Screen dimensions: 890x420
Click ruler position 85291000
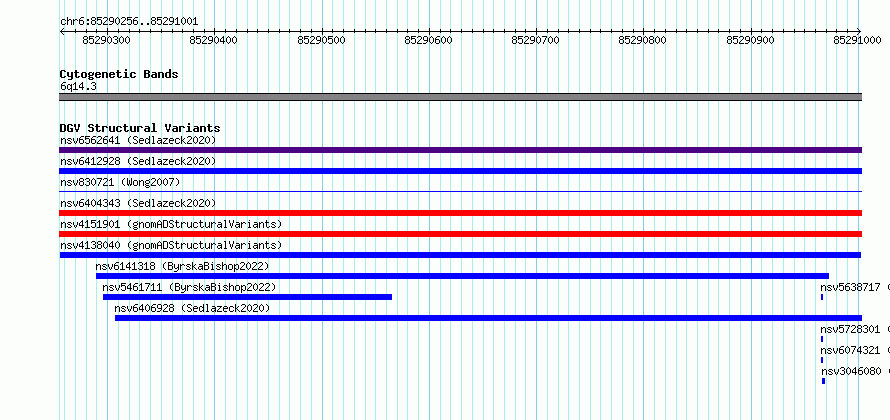coord(857,40)
